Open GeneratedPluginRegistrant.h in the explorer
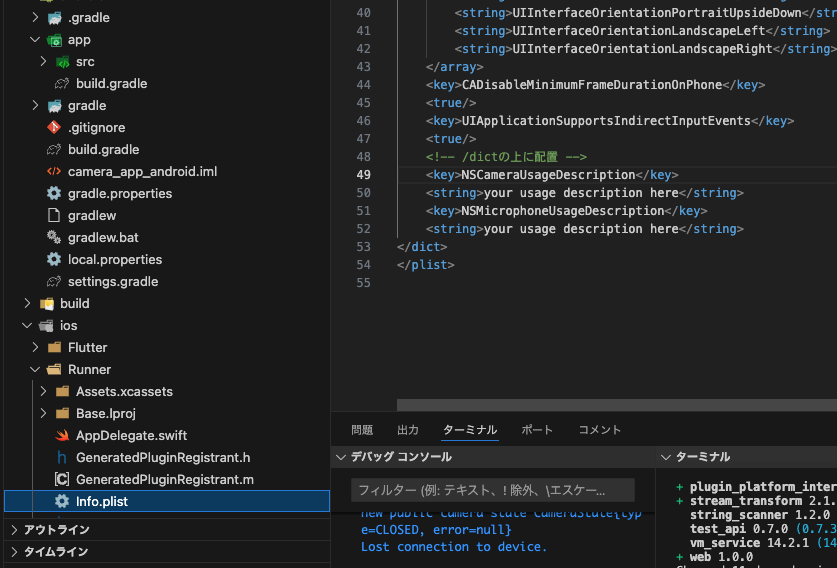 pos(163,457)
